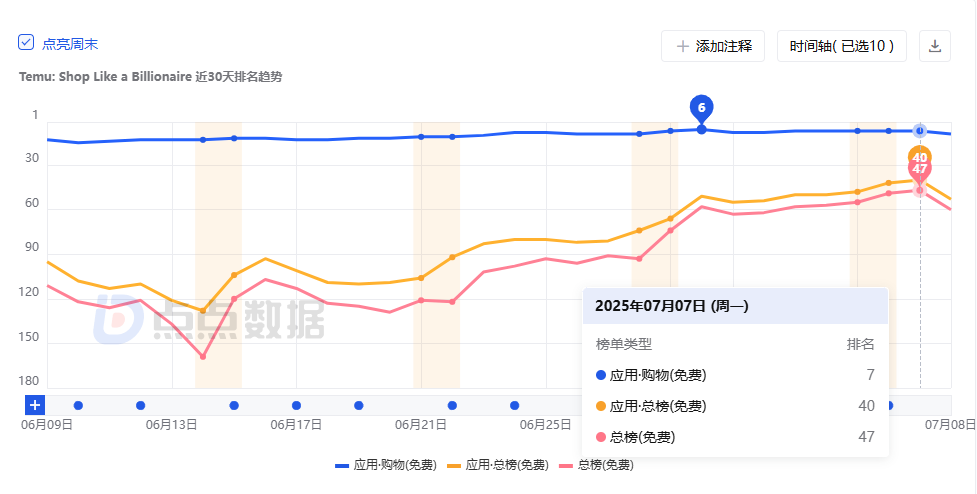Toggle the 应用·购物(免费) legend series

point(386,465)
